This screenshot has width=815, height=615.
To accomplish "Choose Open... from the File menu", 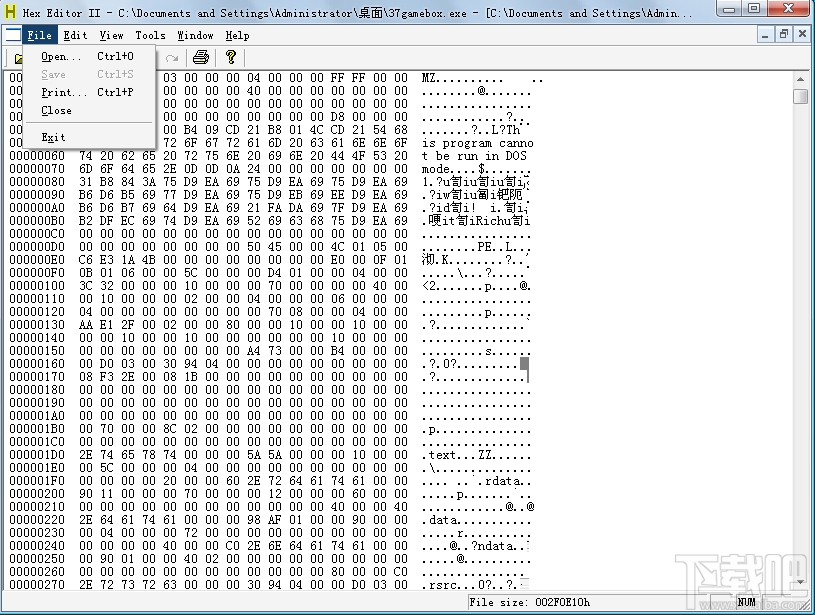I will [x=62, y=57].
